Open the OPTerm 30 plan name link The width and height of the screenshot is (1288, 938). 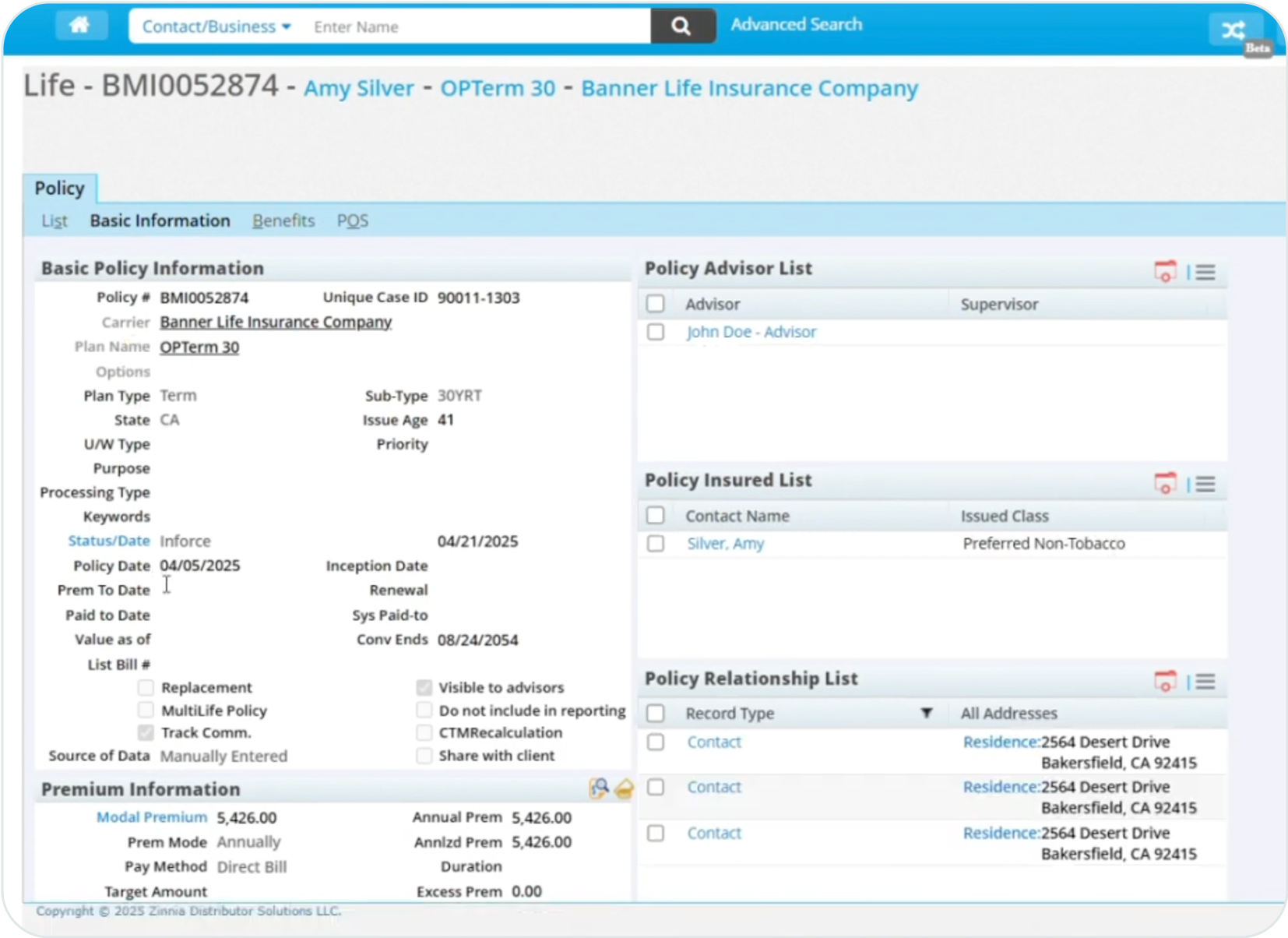[199, 347]
